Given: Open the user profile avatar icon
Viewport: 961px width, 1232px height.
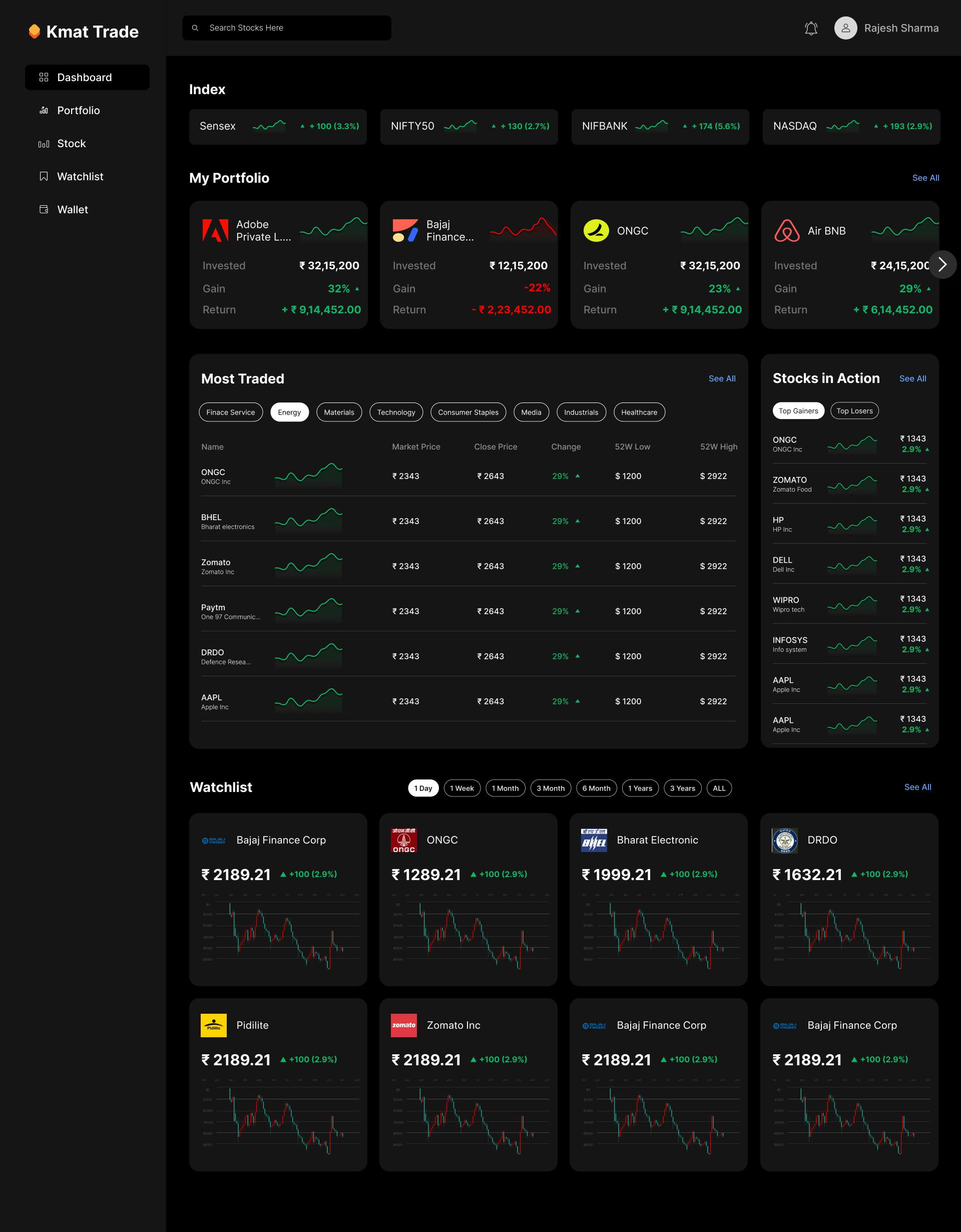Looking at the screenshot, I should tap(845, 28).
